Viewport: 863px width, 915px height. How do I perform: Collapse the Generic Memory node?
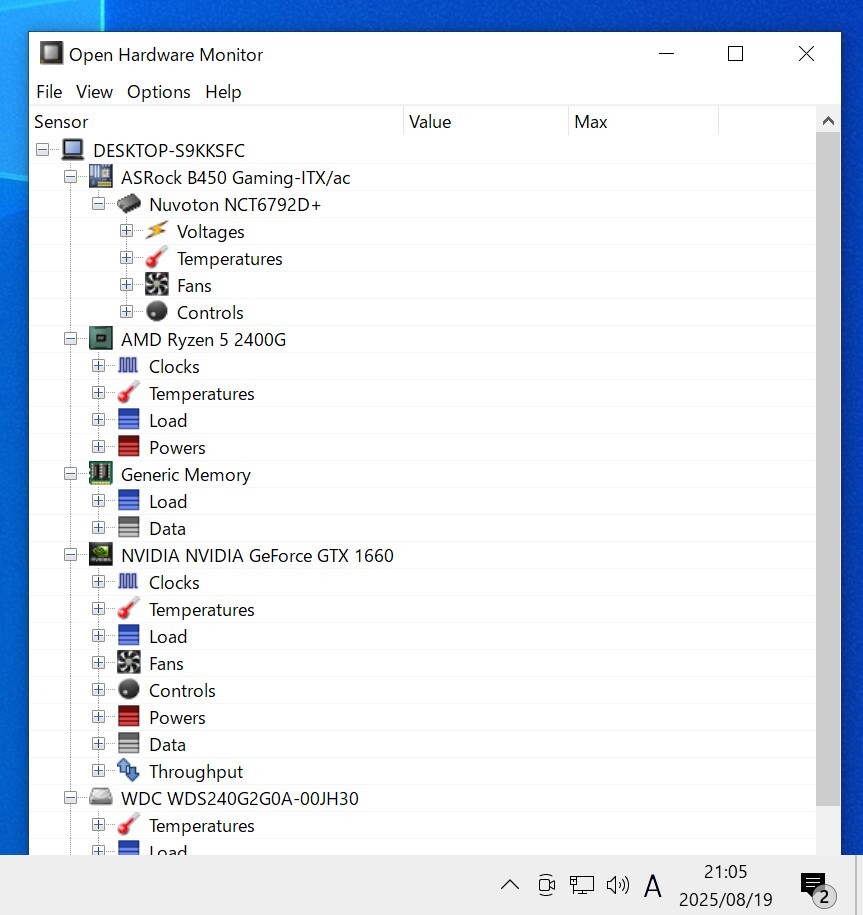pyautogui.click(x=71, y=474)
